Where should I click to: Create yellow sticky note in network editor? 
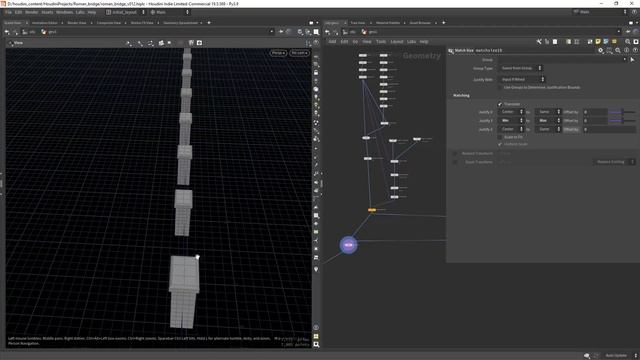[598, 42]
